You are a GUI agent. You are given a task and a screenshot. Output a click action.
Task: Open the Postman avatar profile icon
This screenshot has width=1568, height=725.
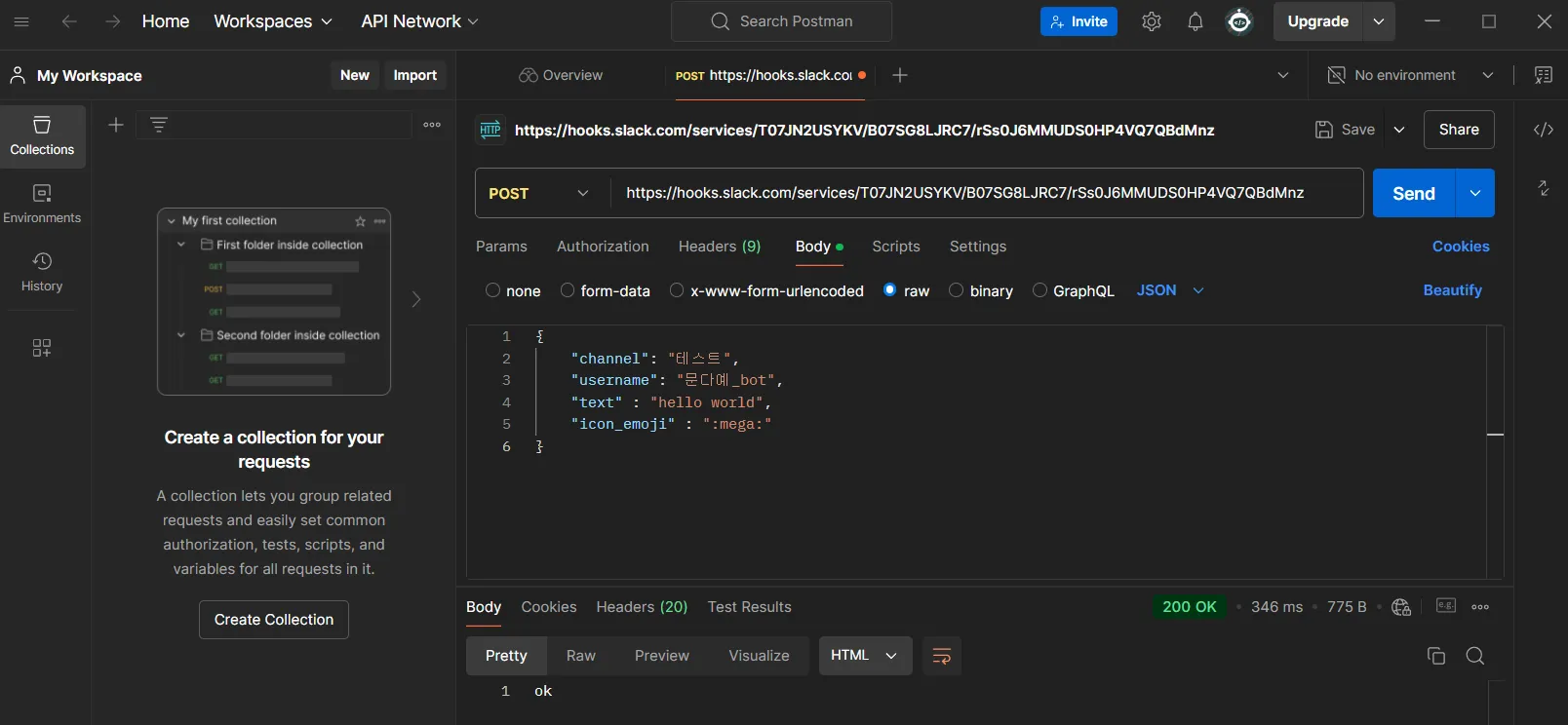tap(1239, 21)
